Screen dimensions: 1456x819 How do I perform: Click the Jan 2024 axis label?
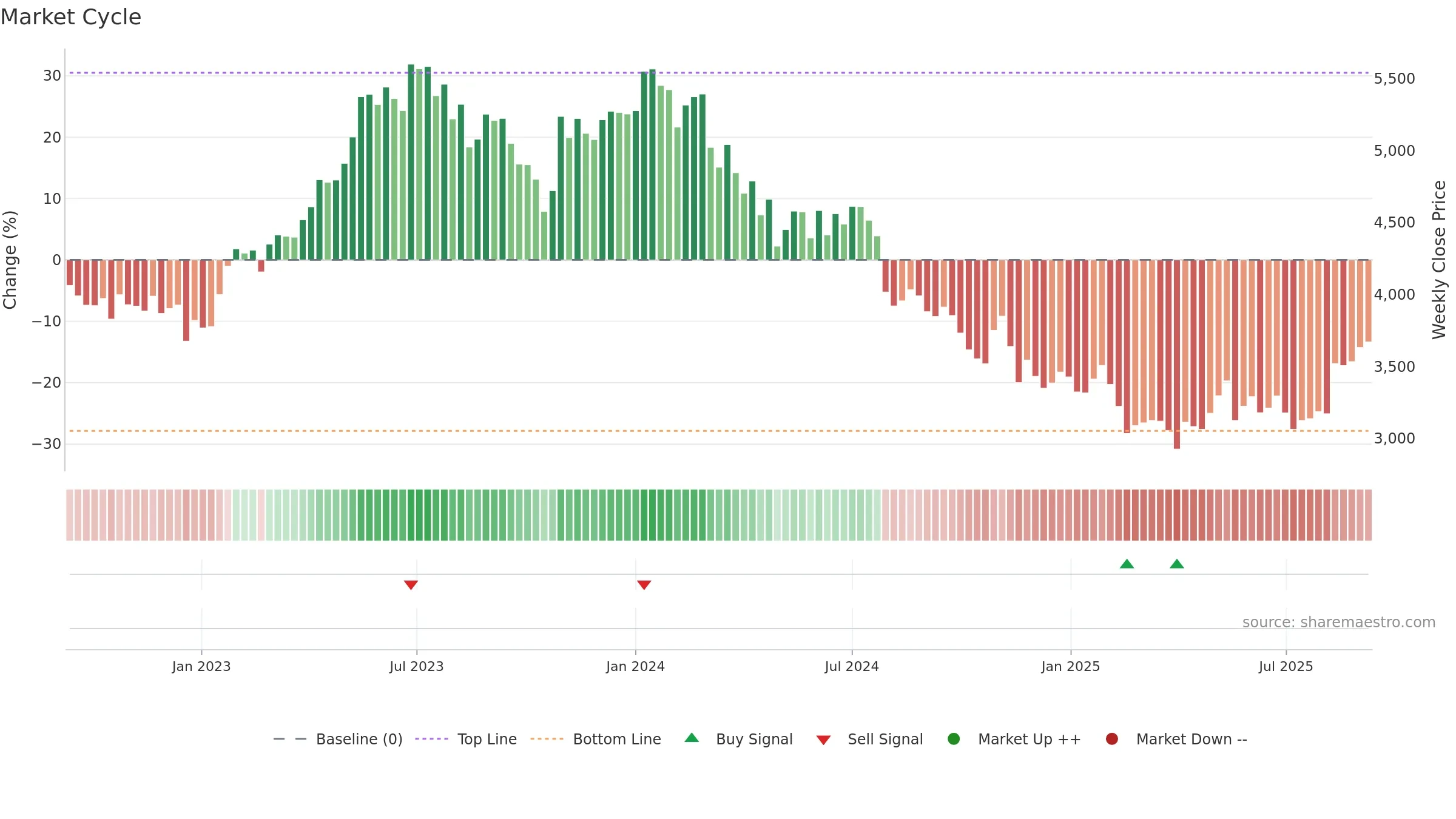click(636, 667)
